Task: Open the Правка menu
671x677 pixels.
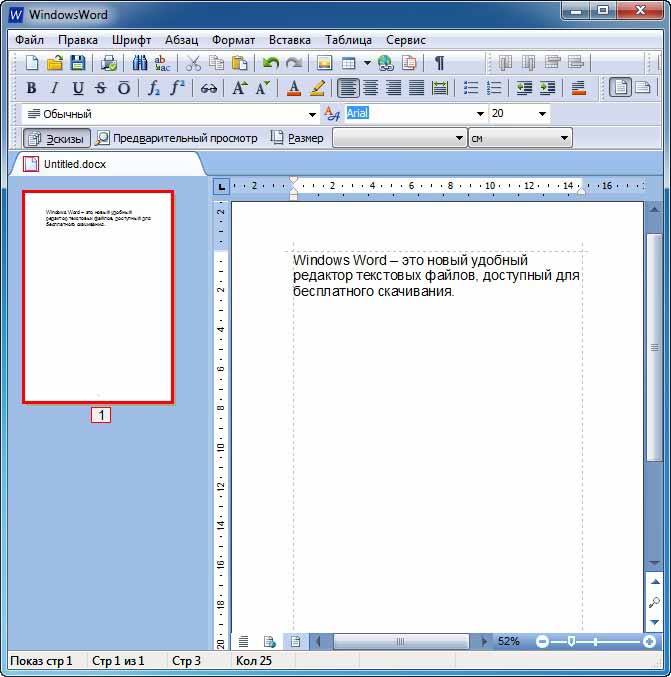Action: pyautogui.click(x=78, y=40)
